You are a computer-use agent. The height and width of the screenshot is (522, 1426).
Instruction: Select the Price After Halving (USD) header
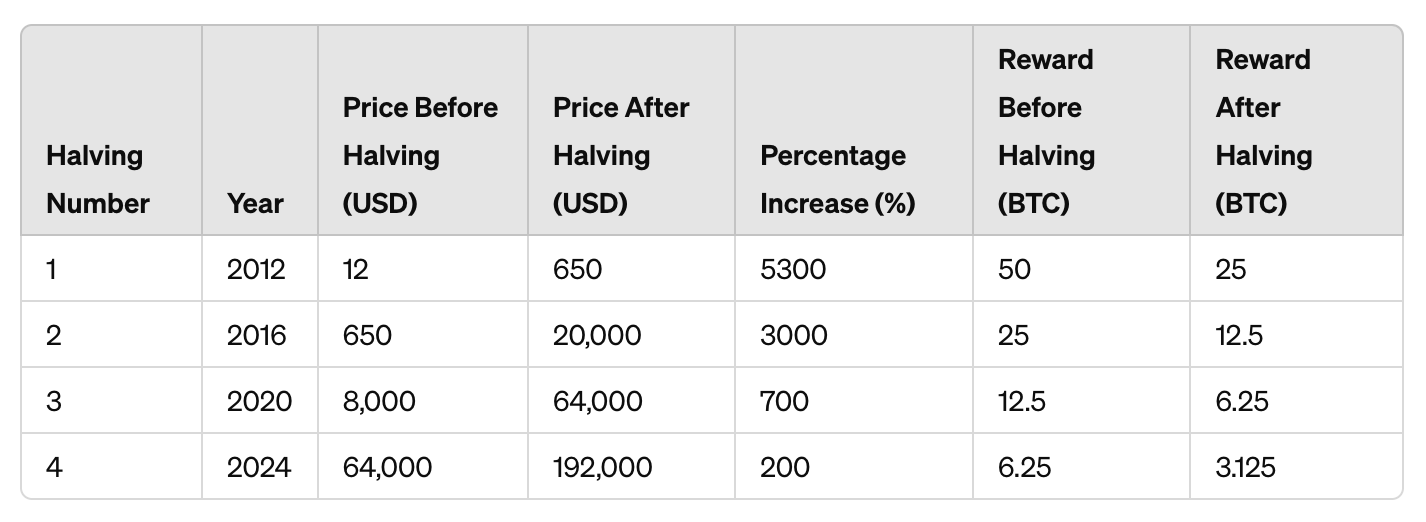(x=621, y=156)
